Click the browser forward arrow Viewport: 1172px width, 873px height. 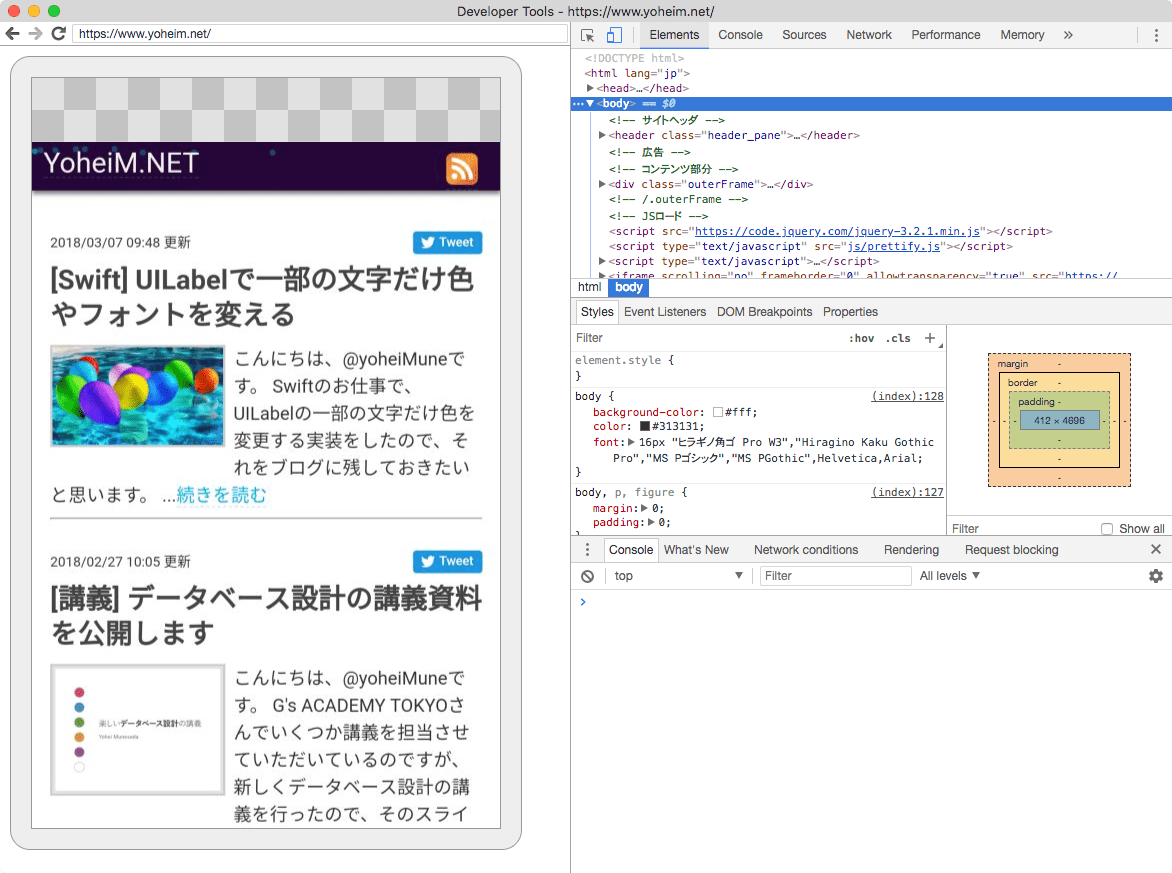click(x=35, y=34)
